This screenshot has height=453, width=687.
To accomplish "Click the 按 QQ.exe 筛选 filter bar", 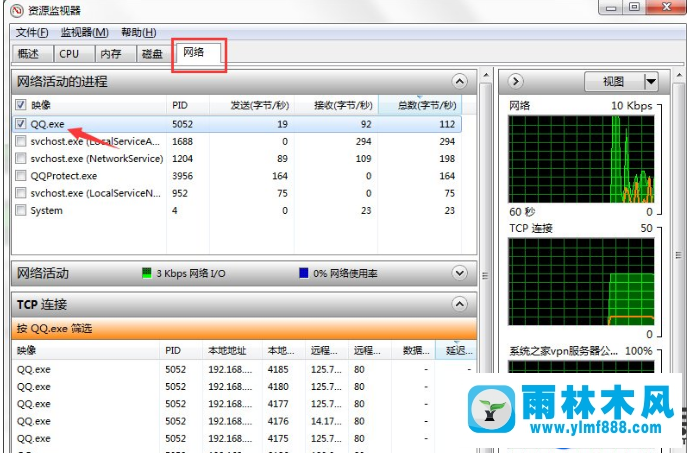I will coord(244,328).
